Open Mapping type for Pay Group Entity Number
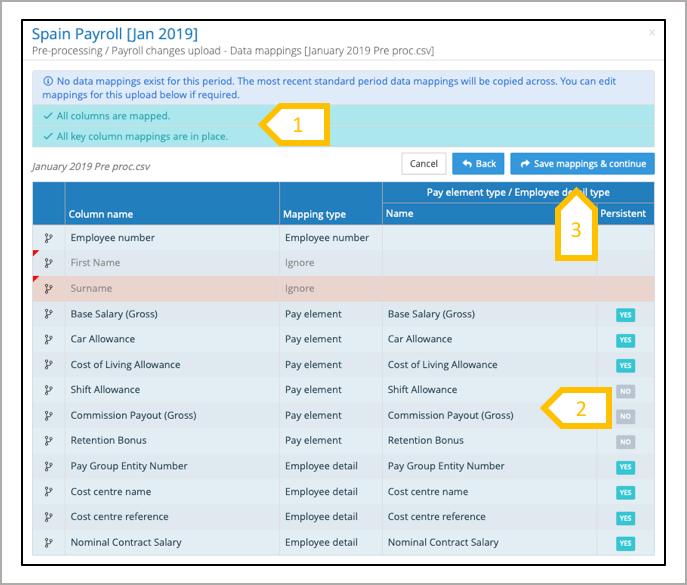Screen dimensions: 687x585 click(321, 466)
